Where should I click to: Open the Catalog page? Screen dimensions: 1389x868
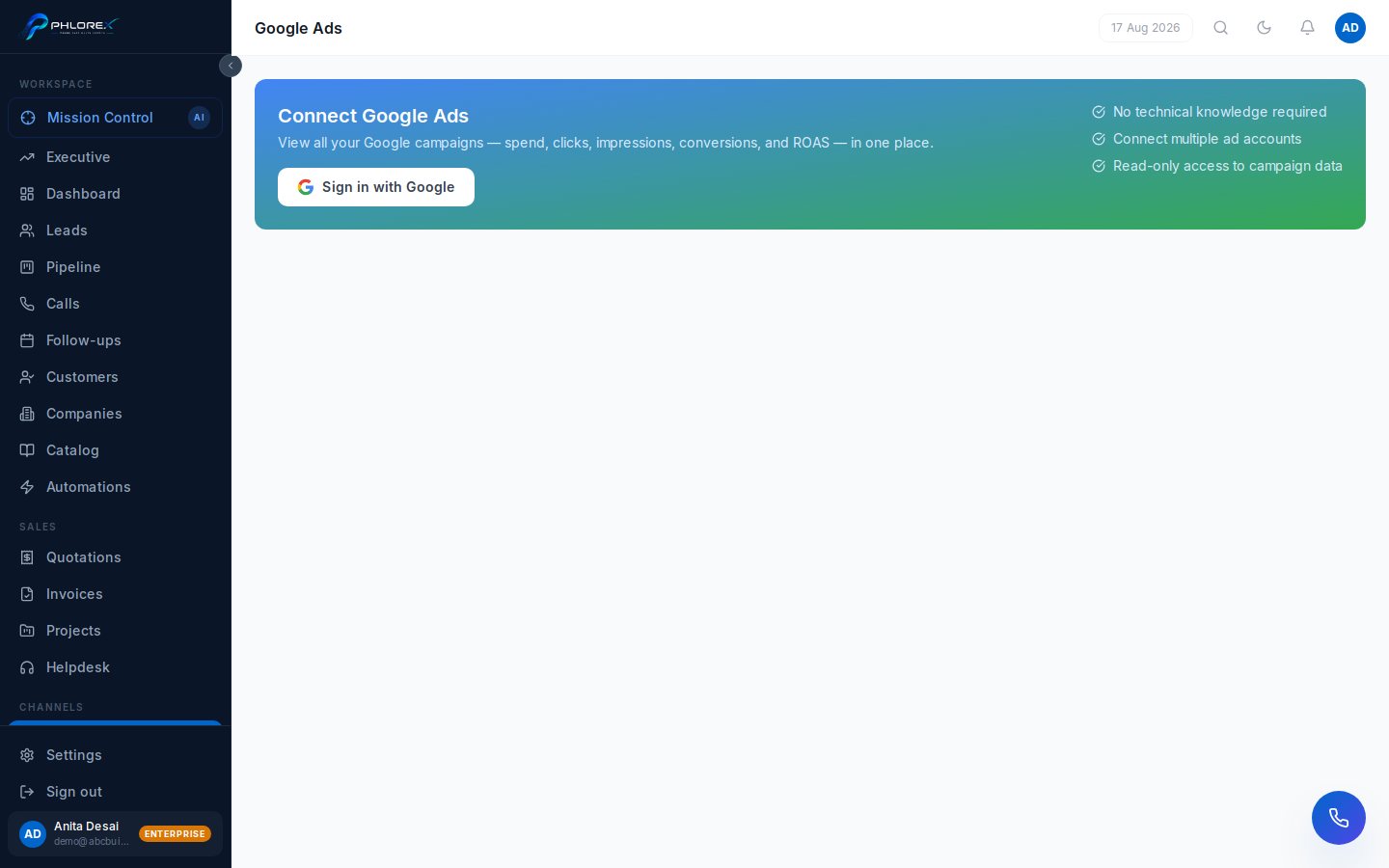[x=115, y=450]
